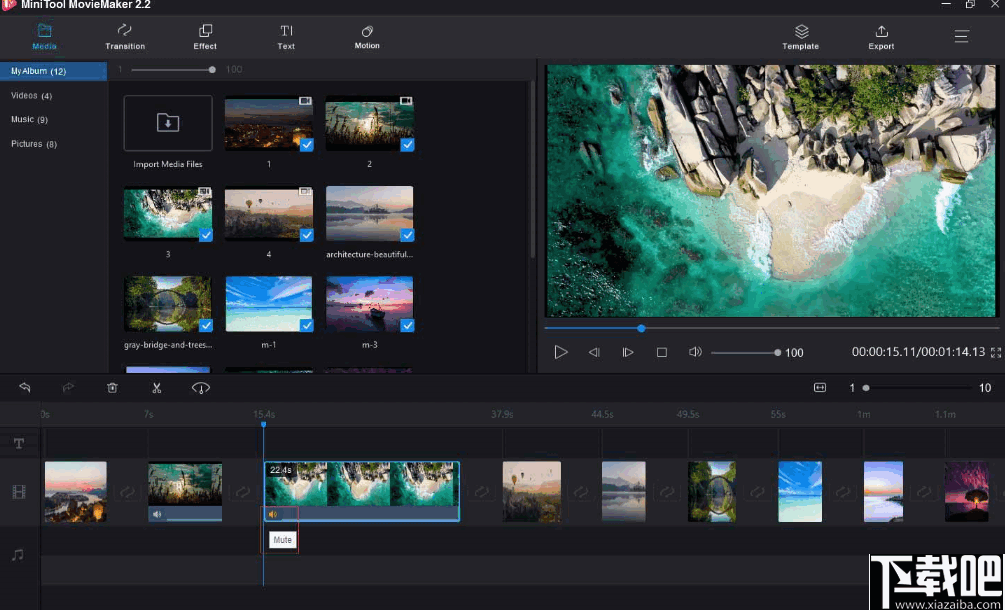Uncheck the selection checkmark on clip m-1

tap(306, 324)
